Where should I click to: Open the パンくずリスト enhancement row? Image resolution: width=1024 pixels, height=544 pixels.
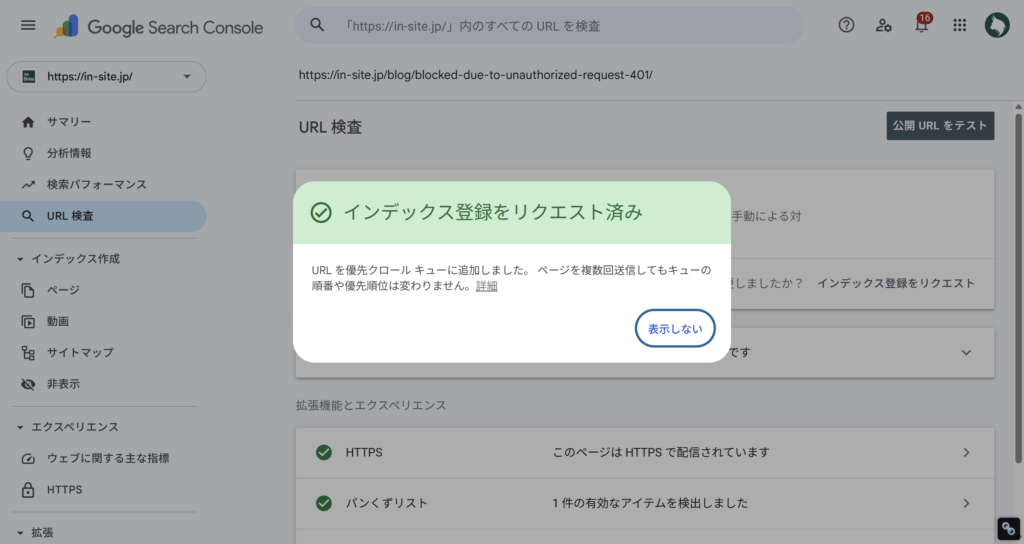645,504
